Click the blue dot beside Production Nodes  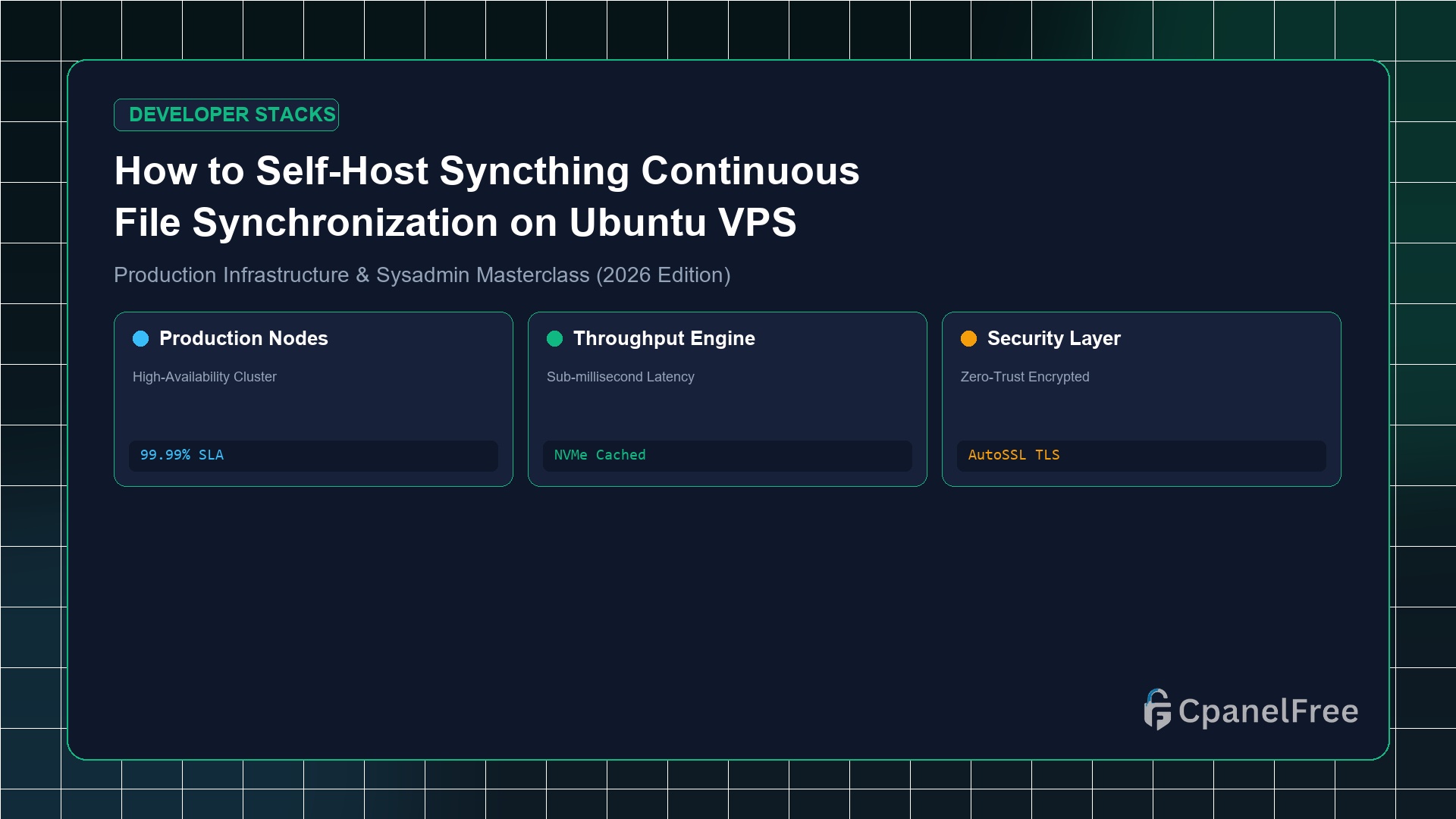click(x=141, y=338)
